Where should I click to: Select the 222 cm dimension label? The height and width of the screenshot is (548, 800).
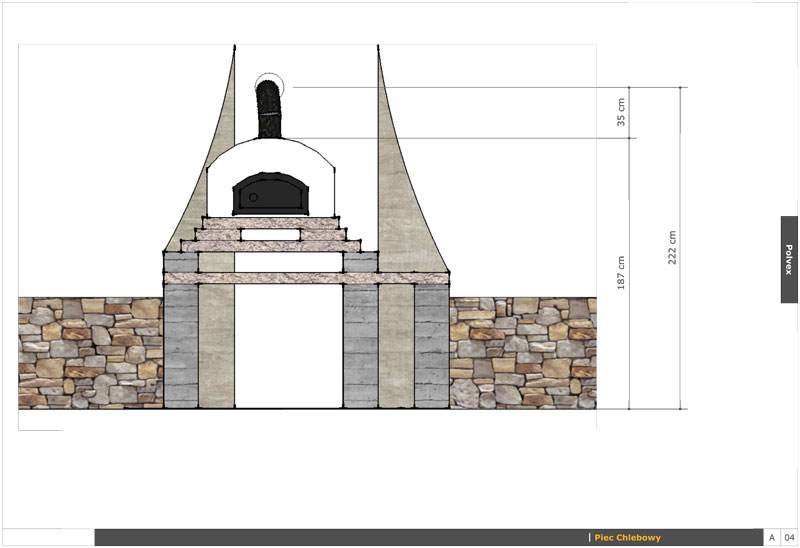(673, 248)
